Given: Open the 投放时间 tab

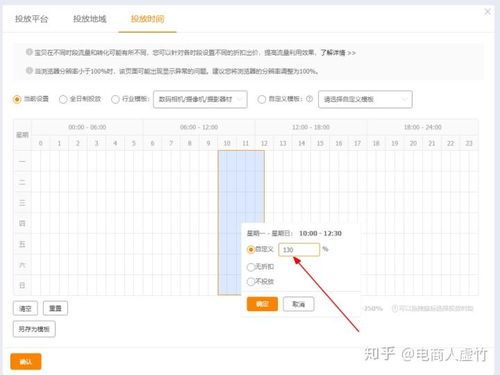Looking at the screenshot, I should [147, 19].
